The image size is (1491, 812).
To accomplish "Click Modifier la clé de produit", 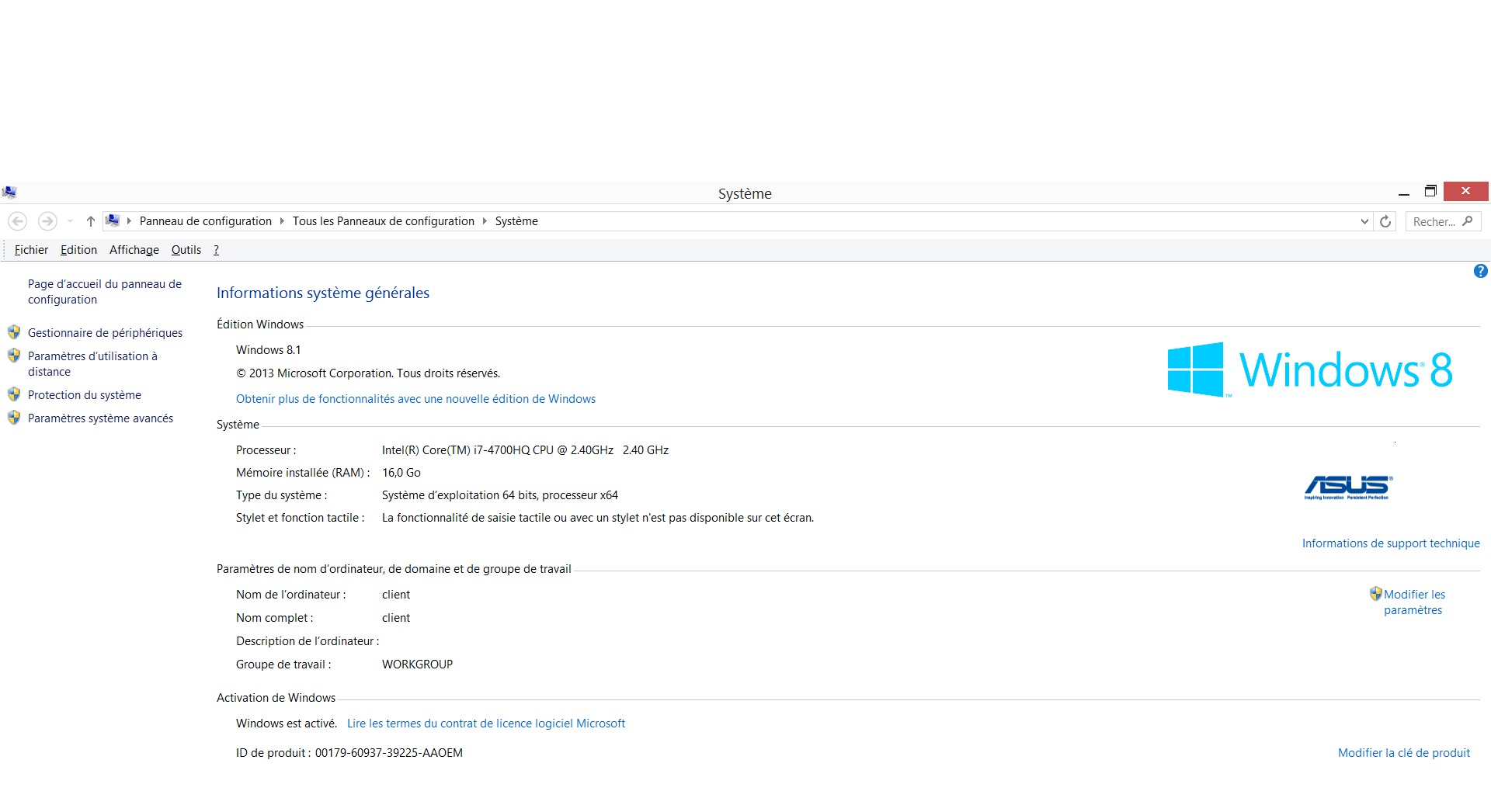I will pyautogui.click(x=1403, y=753).
